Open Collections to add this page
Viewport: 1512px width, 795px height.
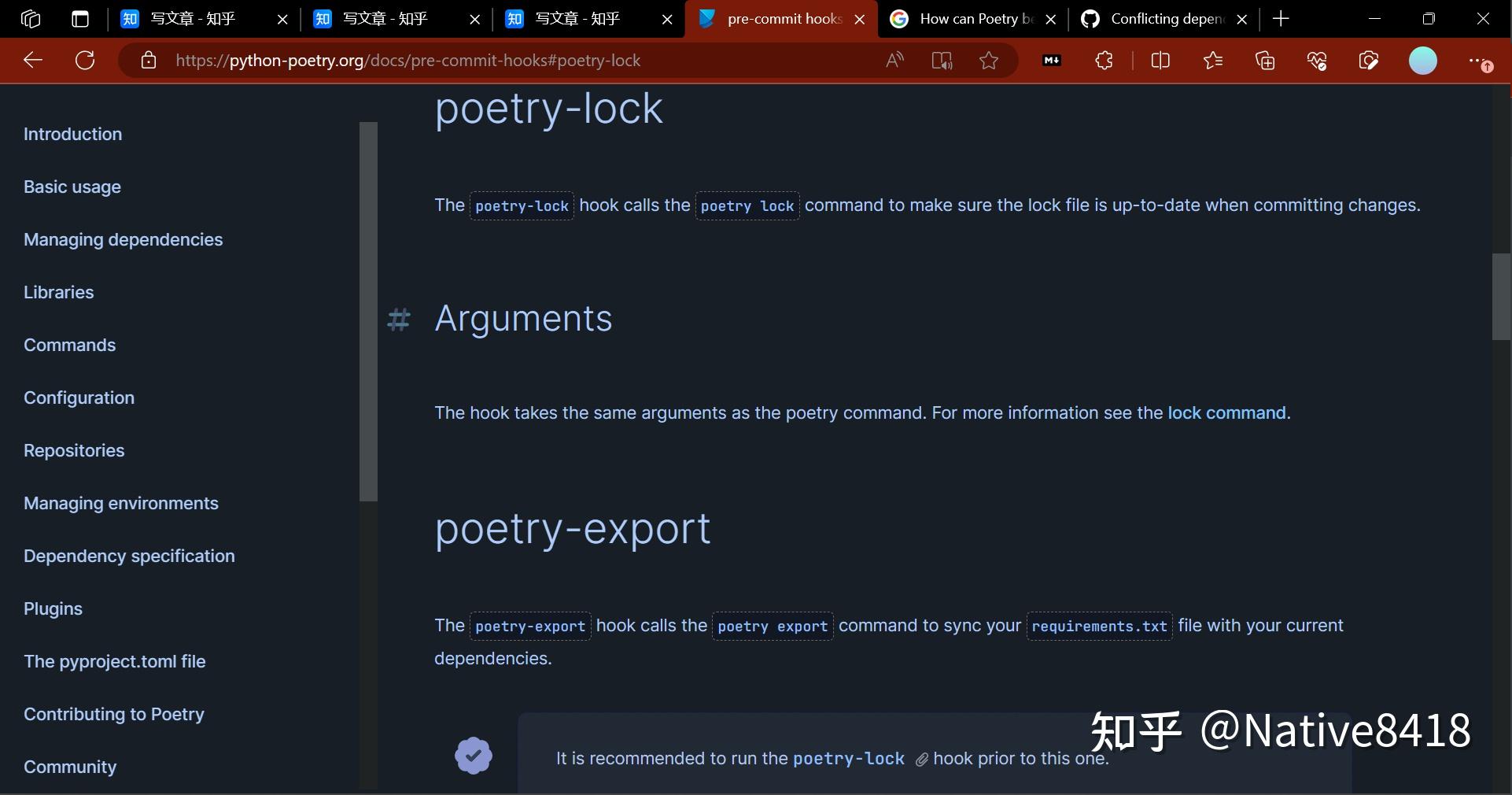point(1265,60)
